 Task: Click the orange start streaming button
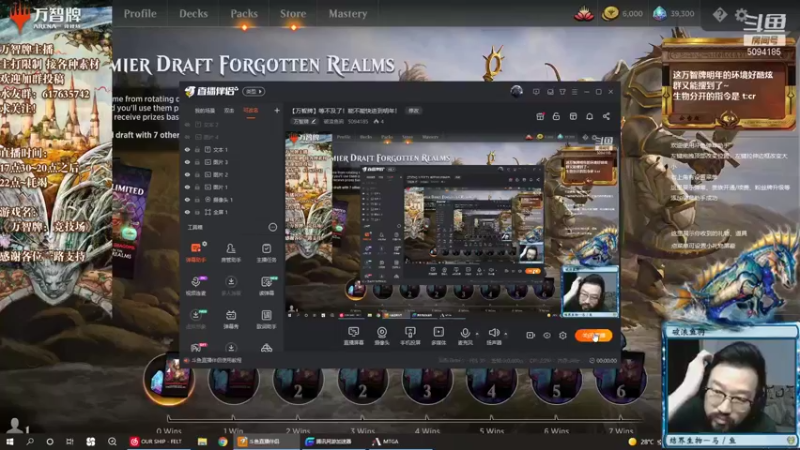[593, 335]
